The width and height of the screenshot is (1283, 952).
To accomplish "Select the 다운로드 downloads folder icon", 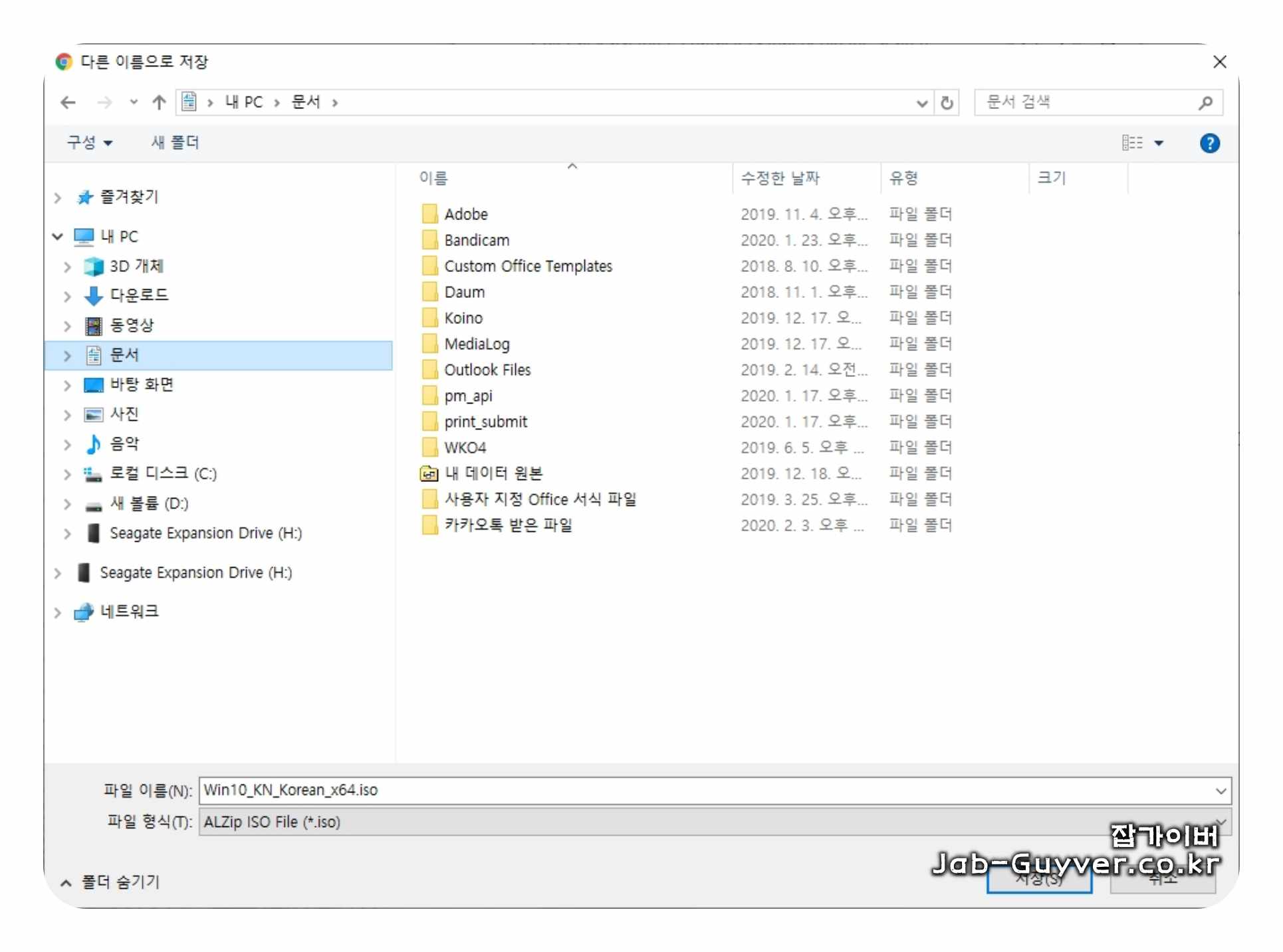I will coord(94,295).
